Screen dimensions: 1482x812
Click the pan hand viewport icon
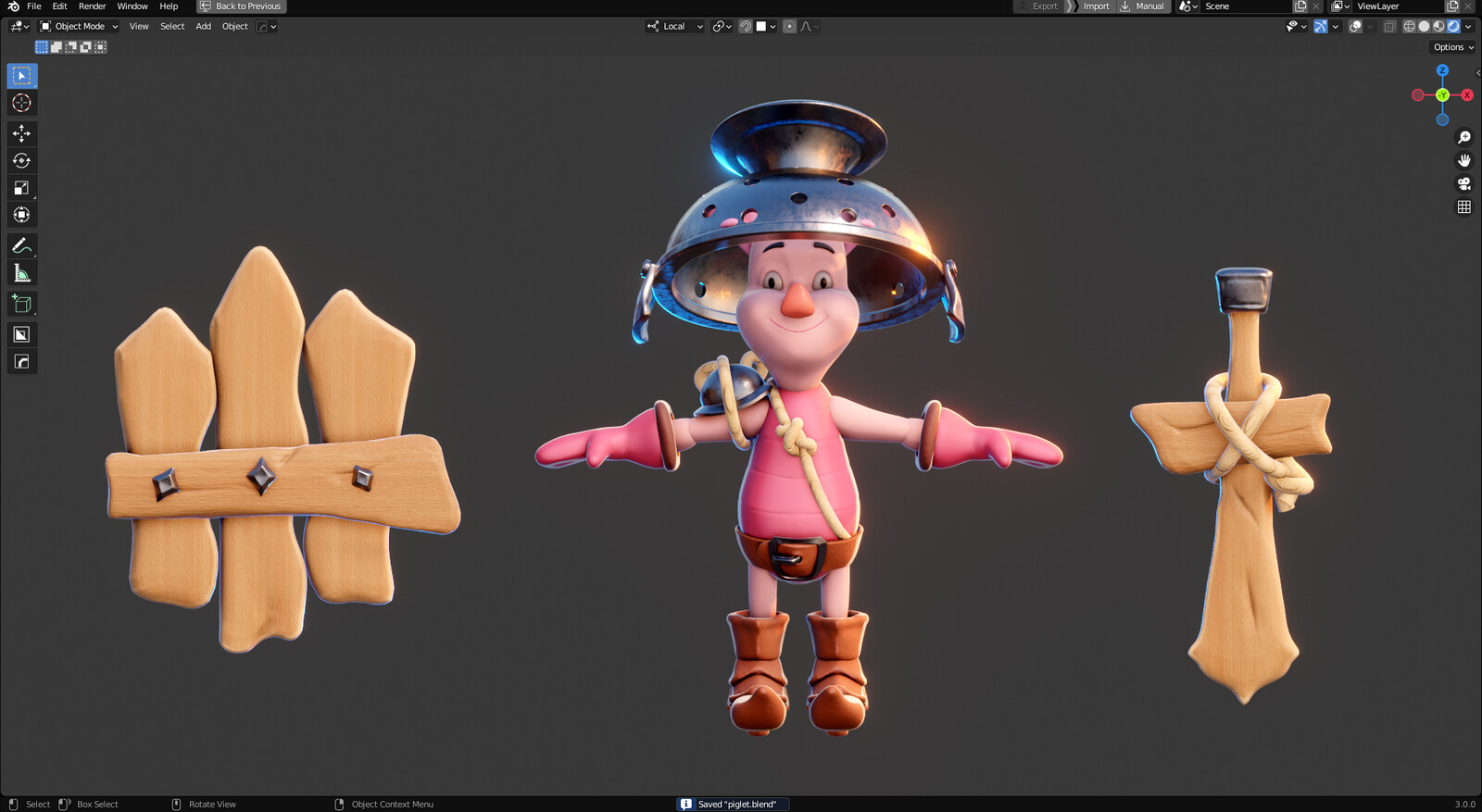coord(1463,160)
